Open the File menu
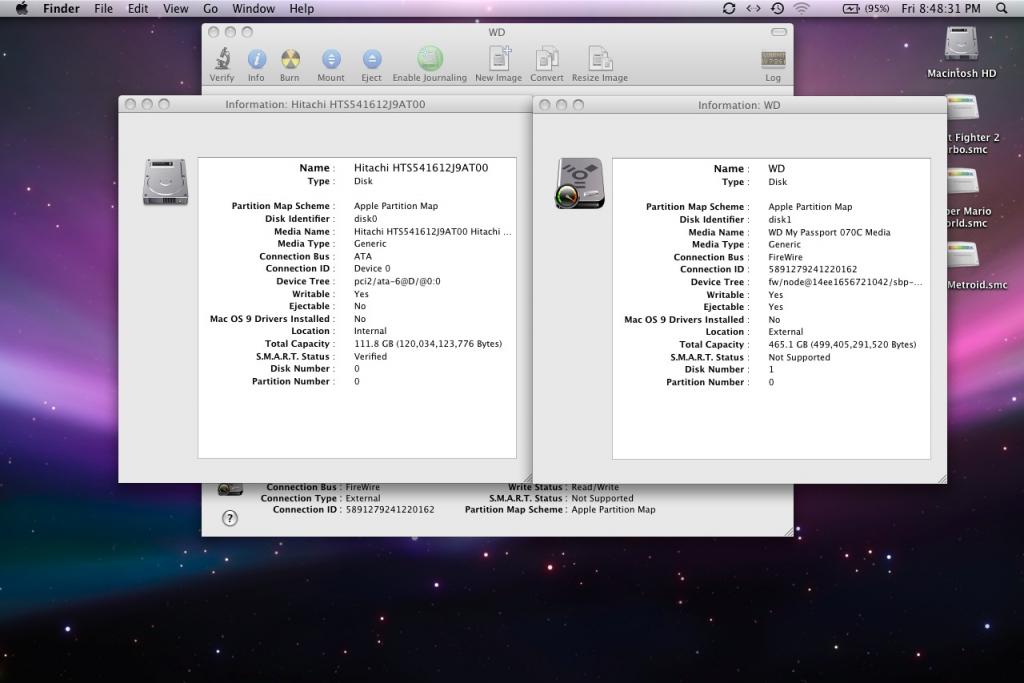1024x683 pixels. [x=103, y=8]
